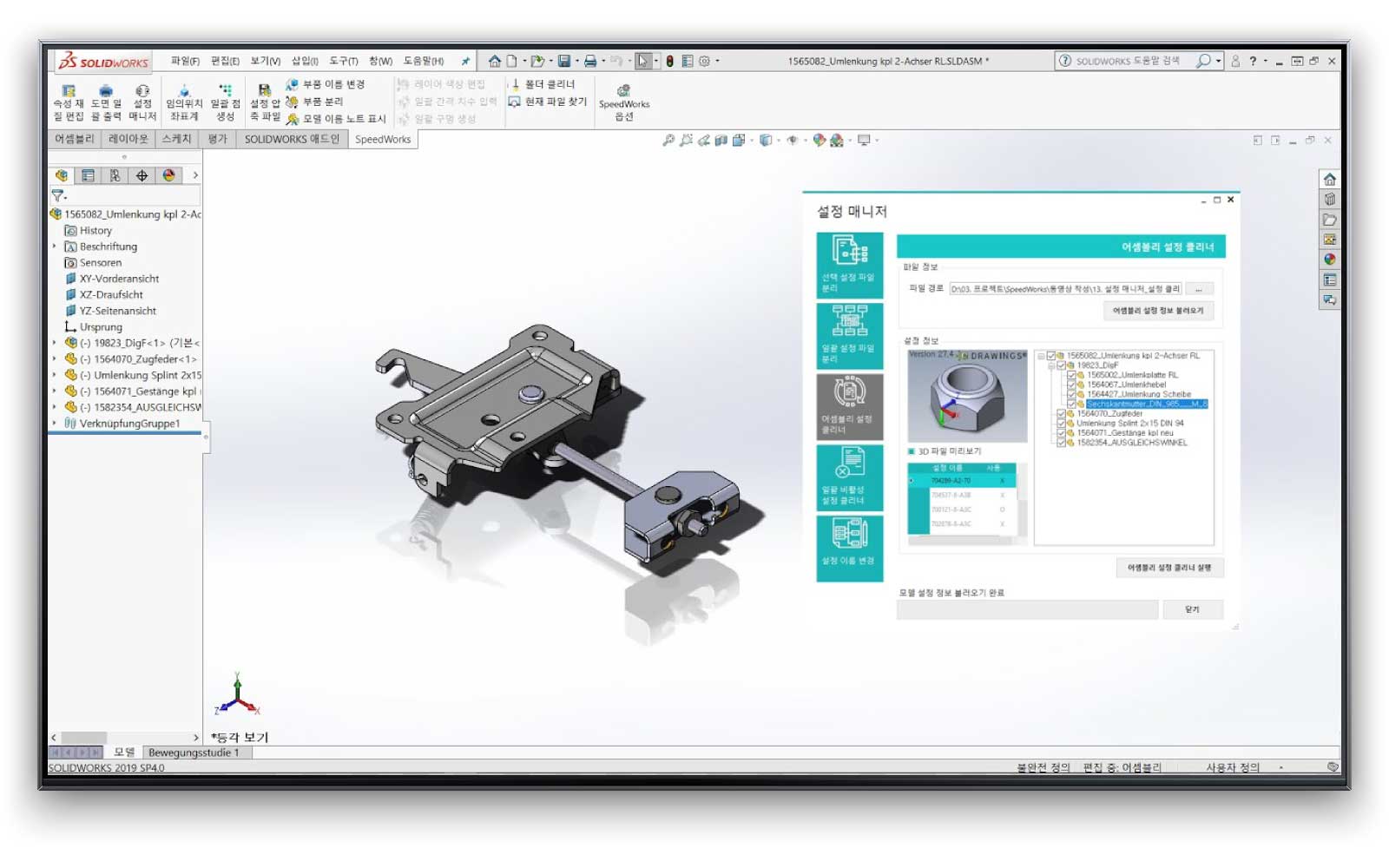
Task: Click the 설정 압축 파일 ribbon icon
Action: pos(265,102)
